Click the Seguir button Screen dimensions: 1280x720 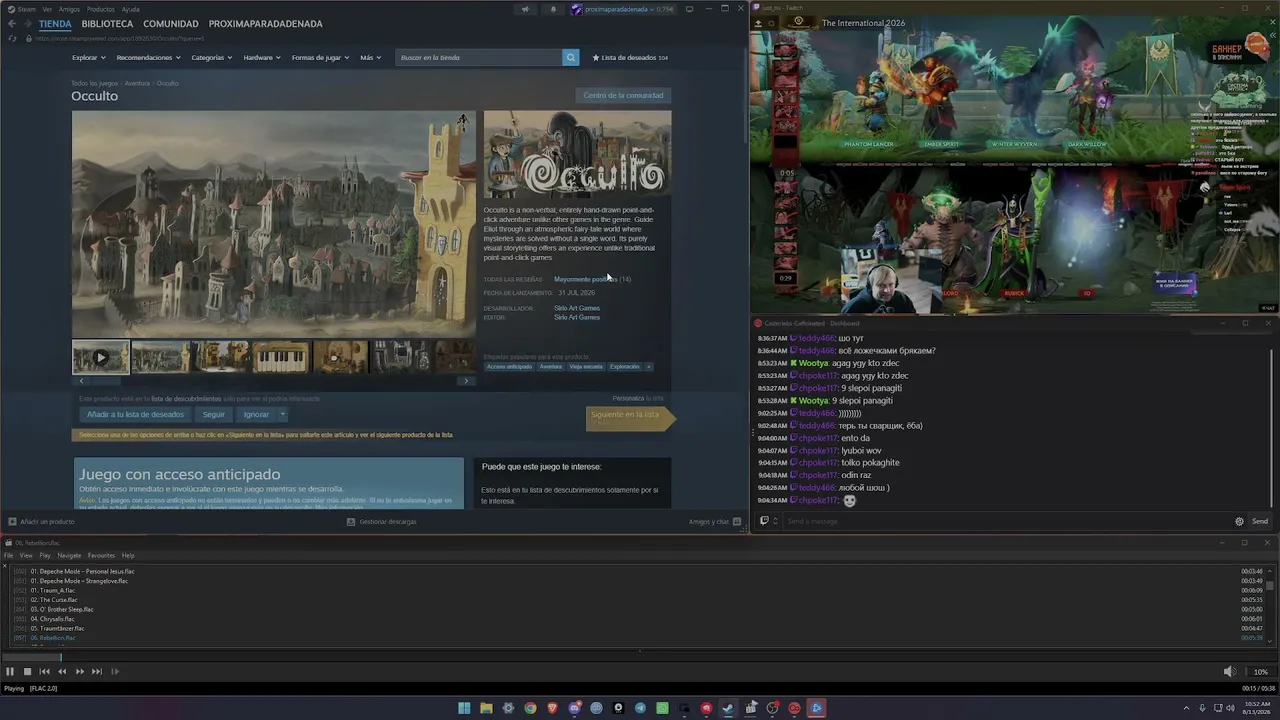[214, 414]
